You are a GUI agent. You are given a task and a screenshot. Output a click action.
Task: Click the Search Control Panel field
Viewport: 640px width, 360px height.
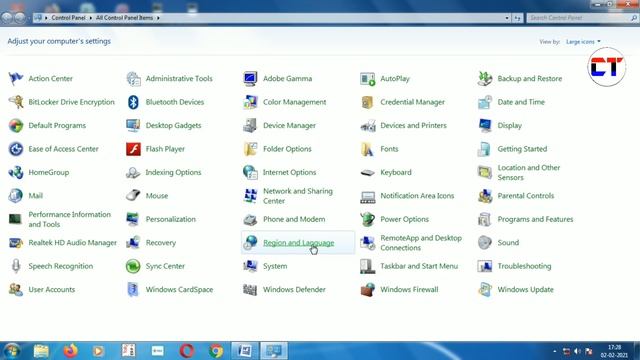pyautogui.click(x=582, y=18)
